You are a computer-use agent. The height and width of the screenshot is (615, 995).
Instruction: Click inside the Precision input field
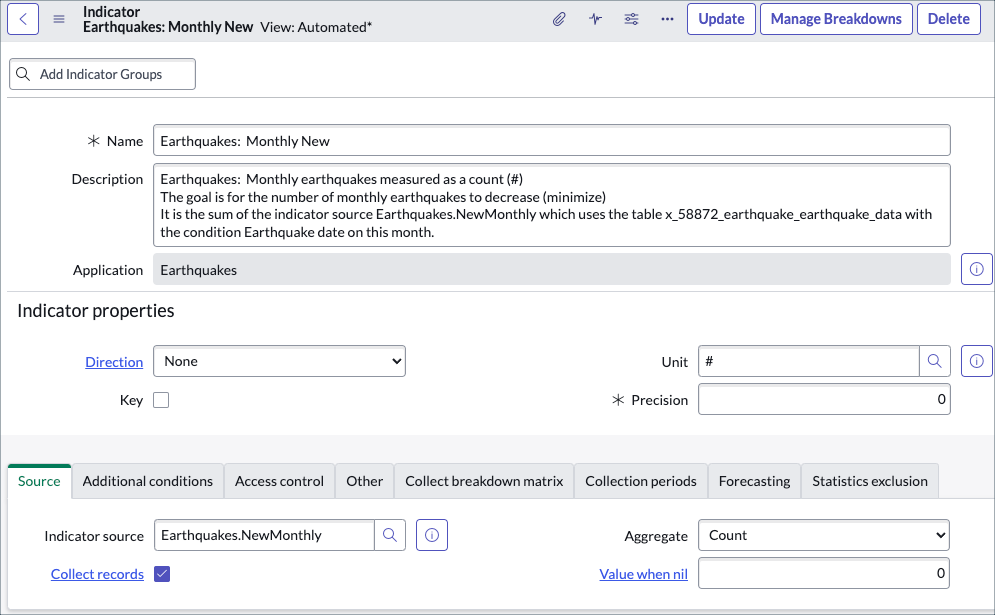[x=823, y=399]
